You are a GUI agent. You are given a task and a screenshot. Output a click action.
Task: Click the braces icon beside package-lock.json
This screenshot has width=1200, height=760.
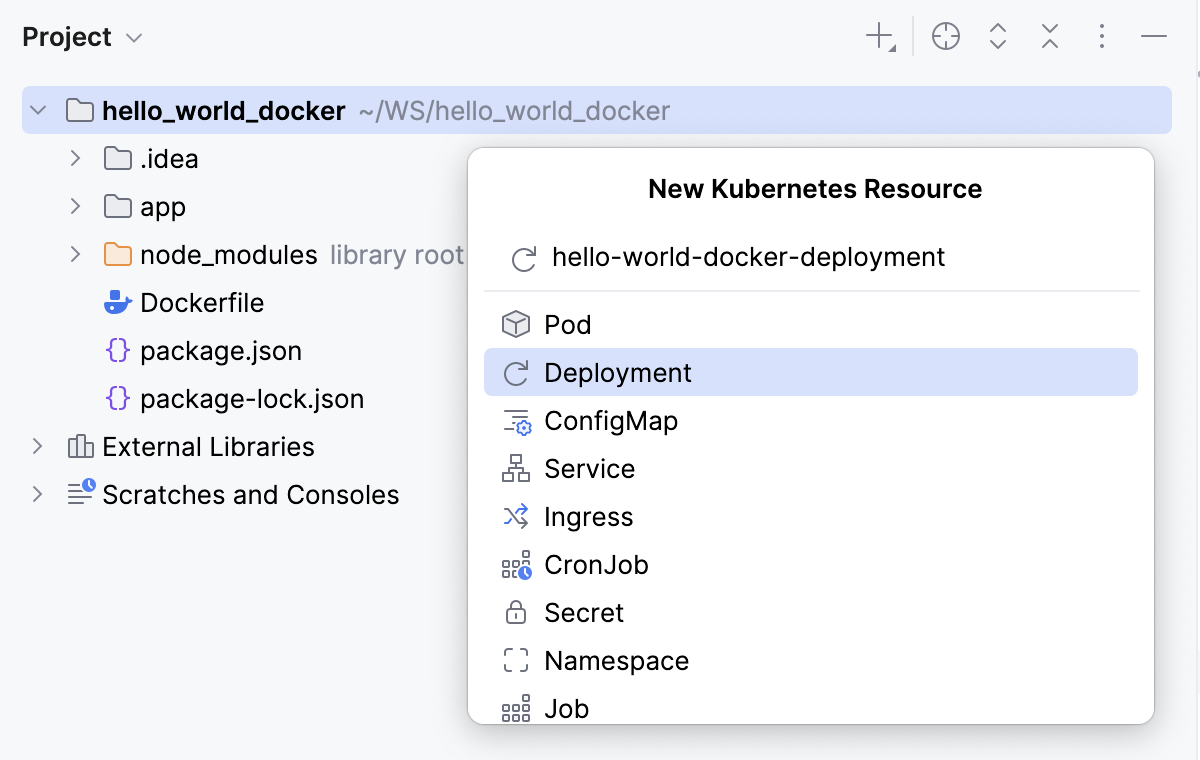(x=118, y=398)
